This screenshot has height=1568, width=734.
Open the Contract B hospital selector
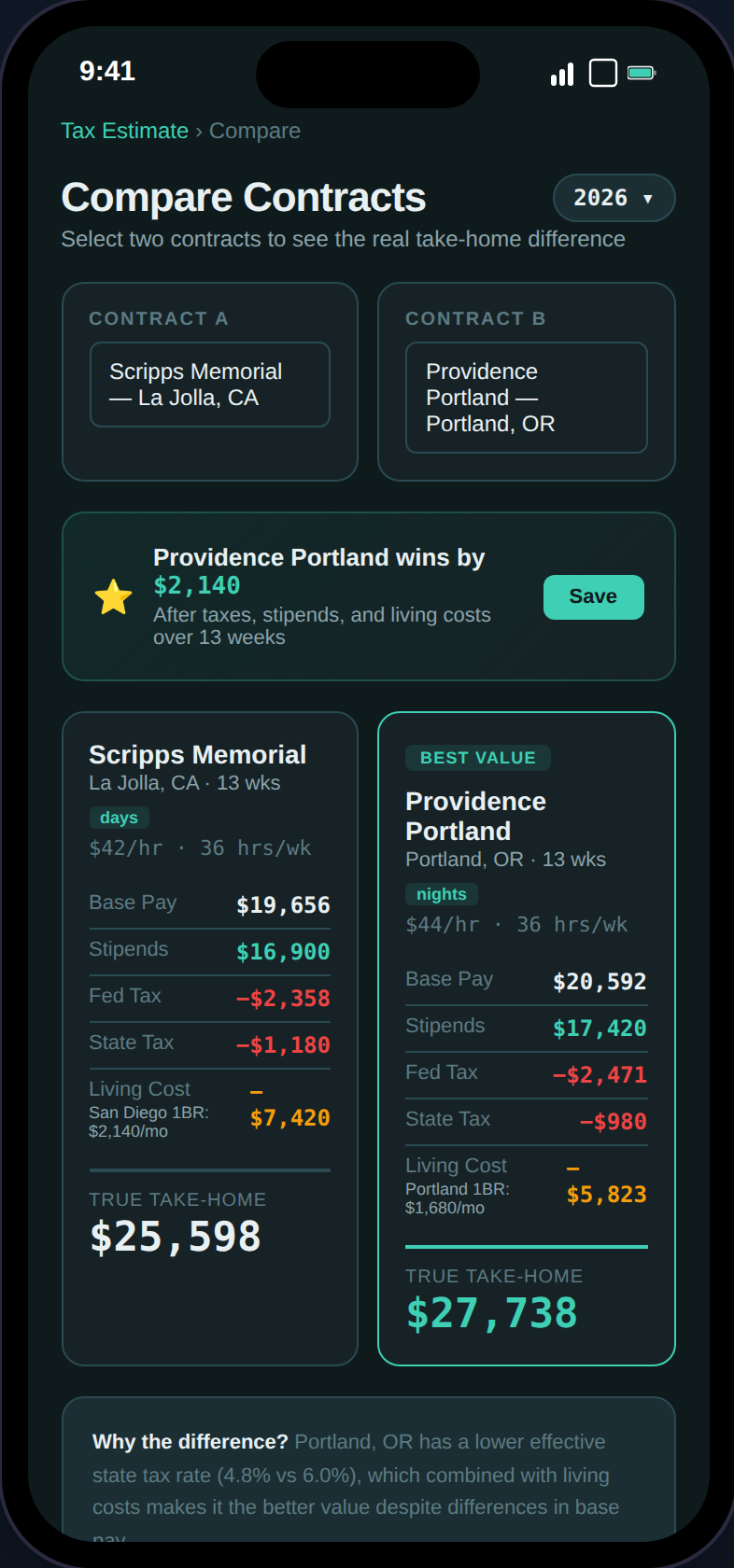click(526, 397)
